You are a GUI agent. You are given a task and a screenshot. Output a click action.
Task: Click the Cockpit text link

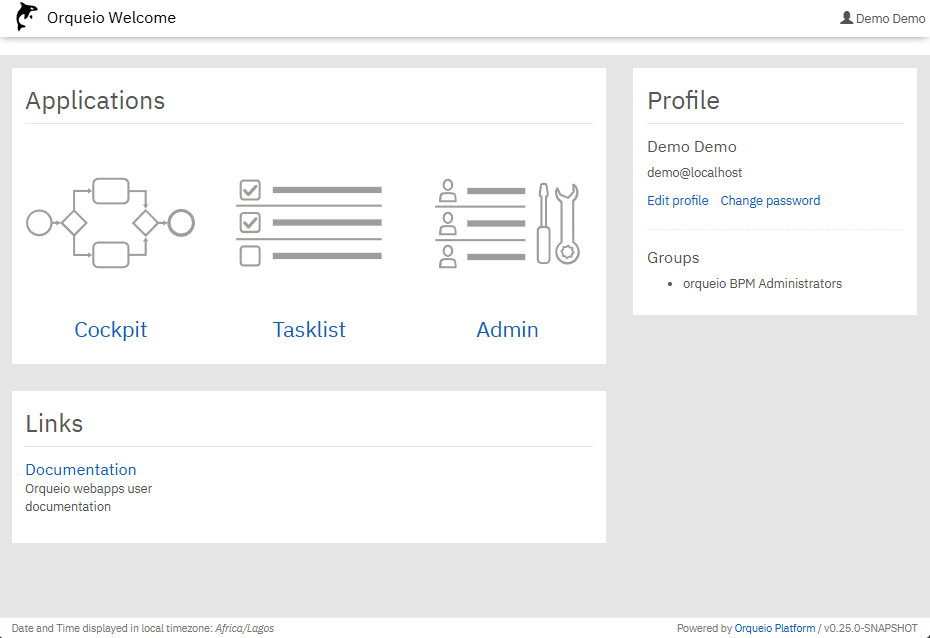110,330
